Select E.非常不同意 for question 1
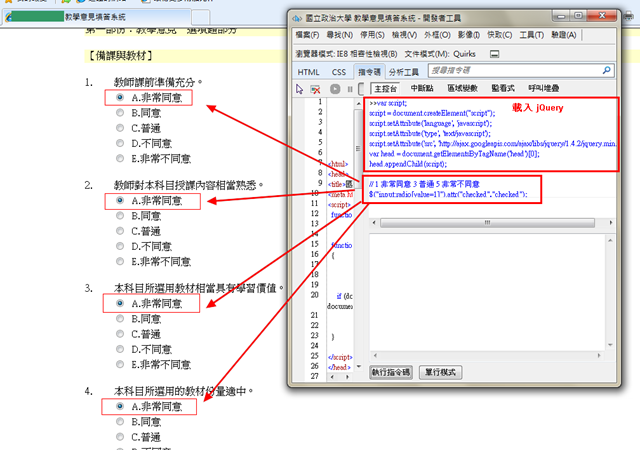Viewport: 640px width, 450px height. tap(120, 158)
